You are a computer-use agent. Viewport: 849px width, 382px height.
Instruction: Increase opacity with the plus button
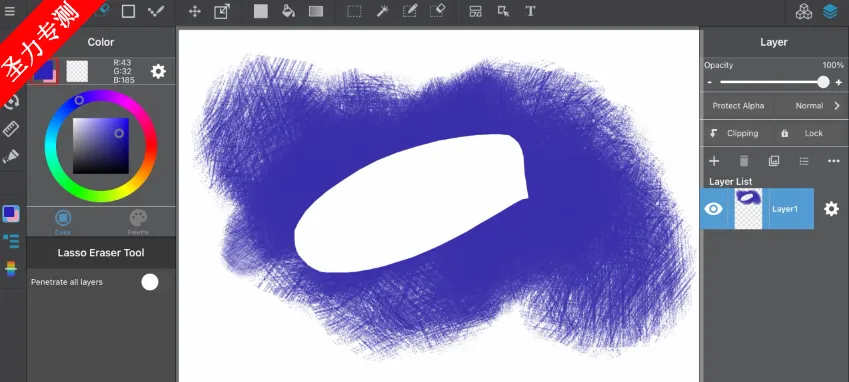[839, 82]
